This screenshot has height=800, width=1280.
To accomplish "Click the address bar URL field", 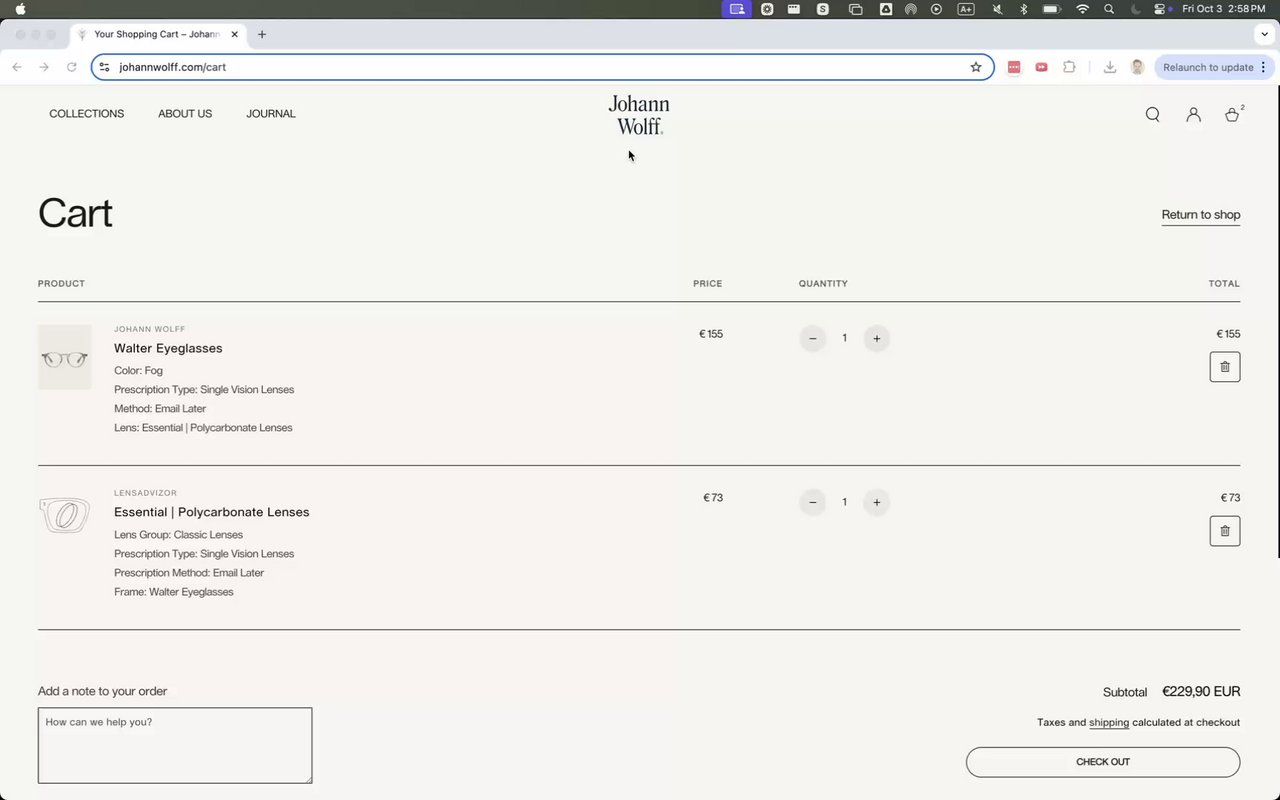I will pos(540,67).
